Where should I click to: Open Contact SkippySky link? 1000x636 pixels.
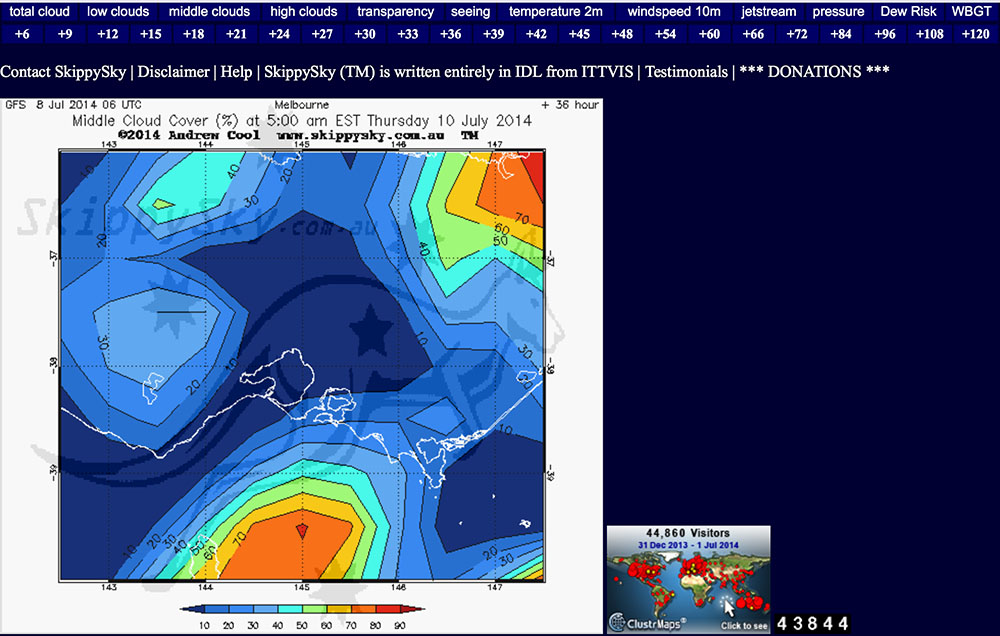coord(63,72)
